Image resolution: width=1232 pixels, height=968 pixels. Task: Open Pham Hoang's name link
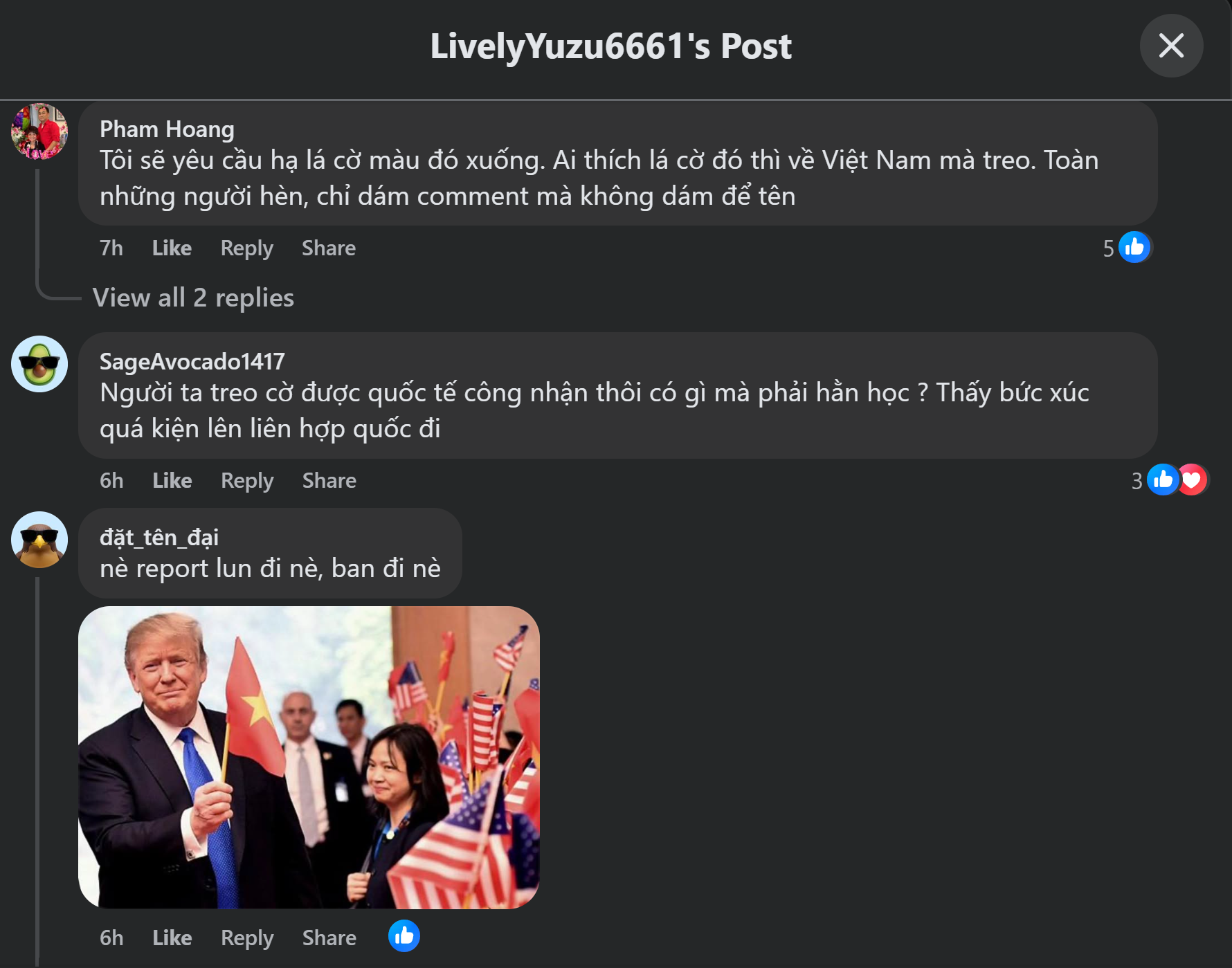point(167,129)
